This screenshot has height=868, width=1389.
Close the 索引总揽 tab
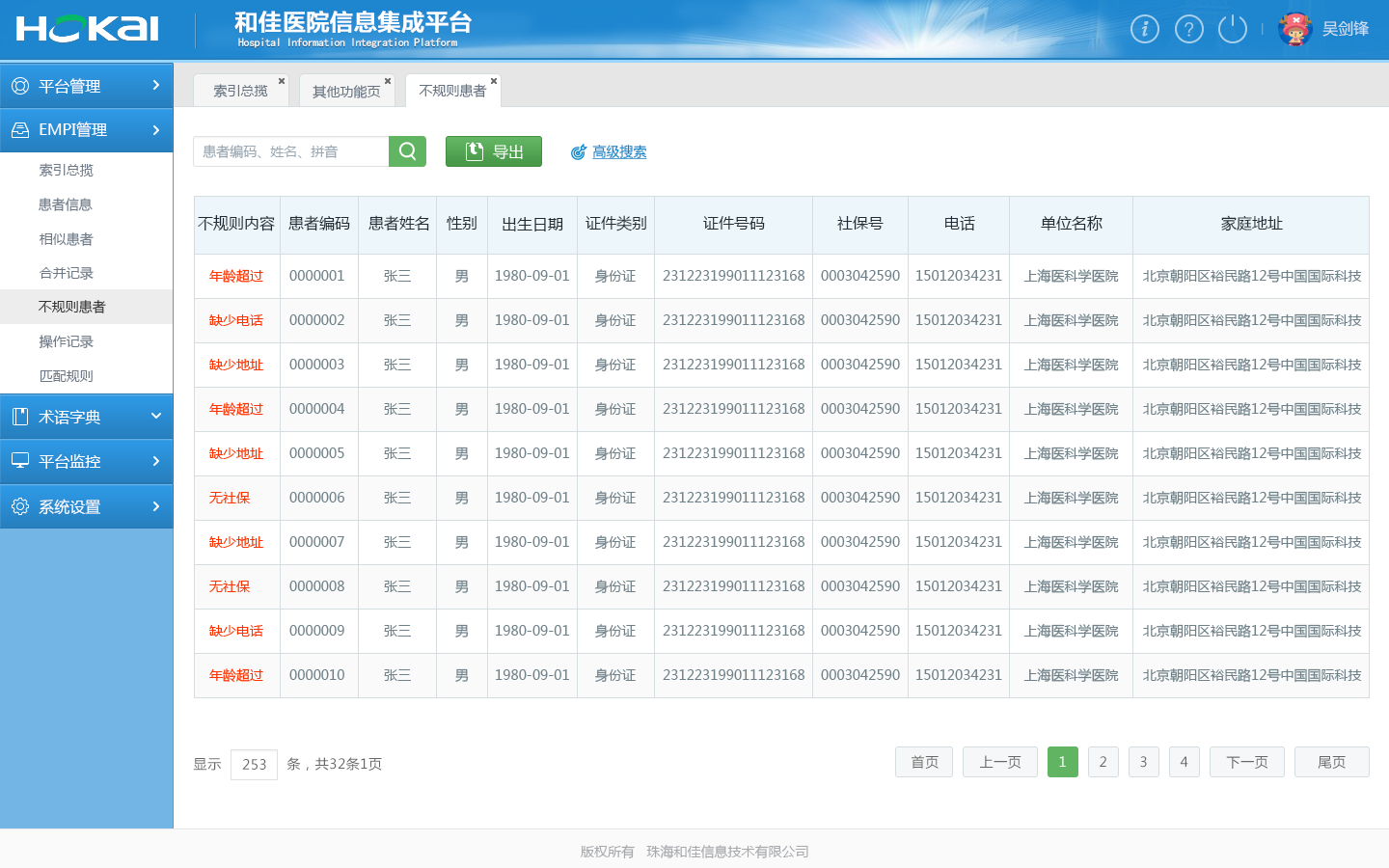(282, 81)
